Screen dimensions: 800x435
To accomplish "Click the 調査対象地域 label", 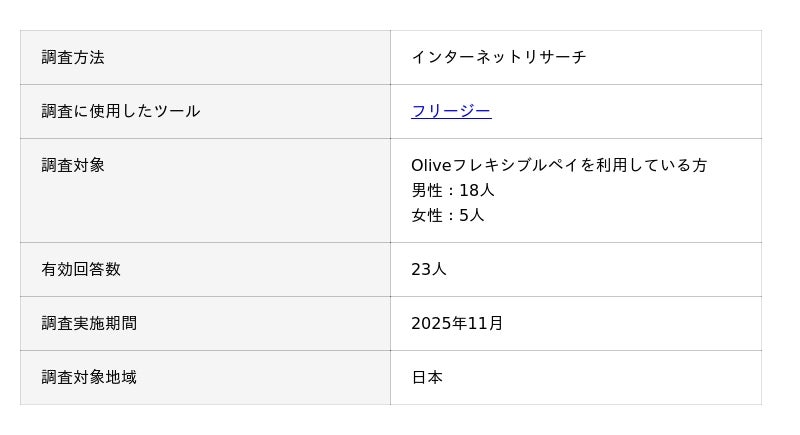I will coord(89,377).
